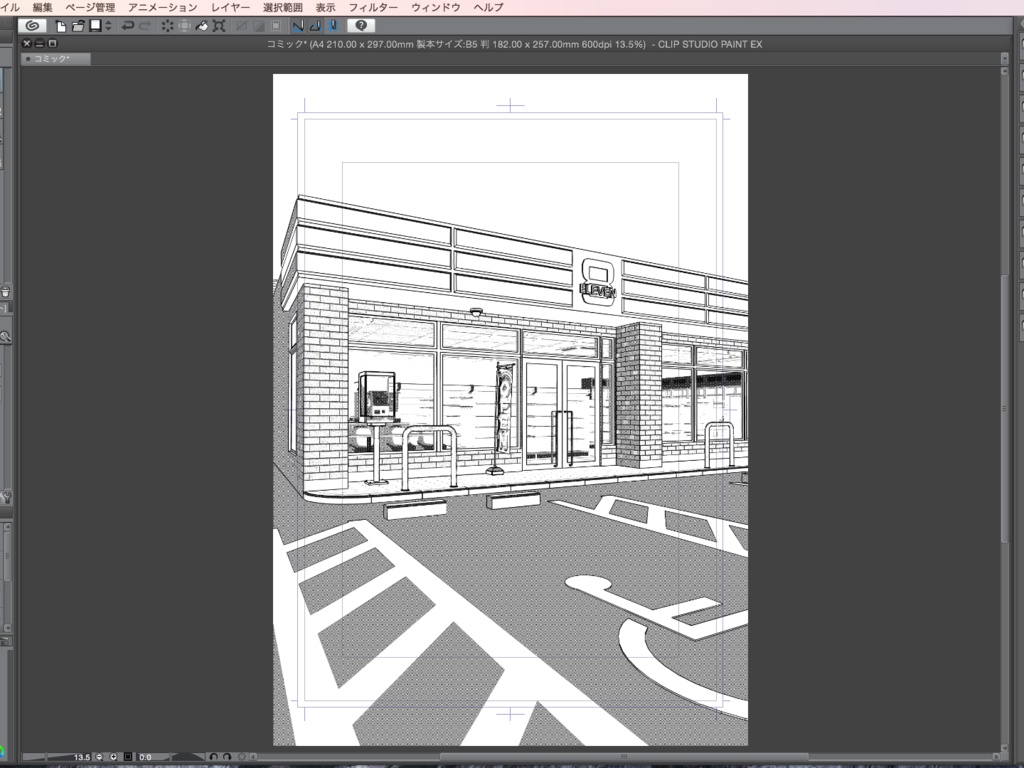
Task: Click the vertical scrollbar thumb
Action: click(x=1004, y=409)
